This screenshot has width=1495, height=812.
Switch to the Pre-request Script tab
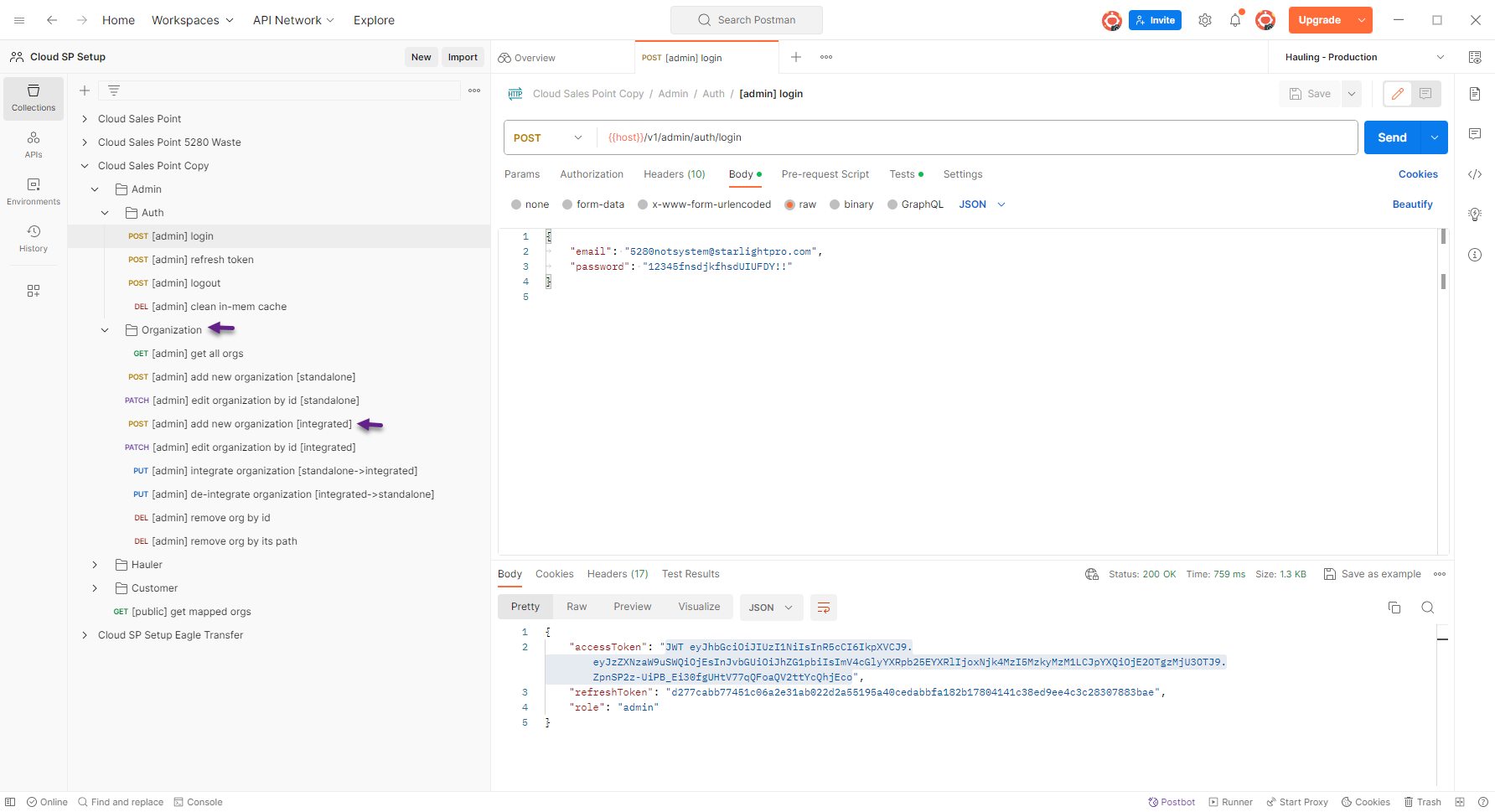[825, 174]
